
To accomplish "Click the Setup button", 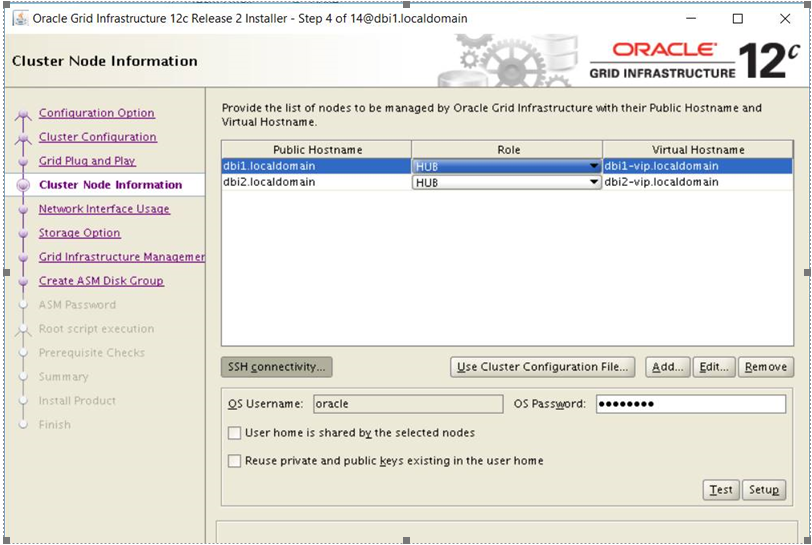I will click(764, 490).
